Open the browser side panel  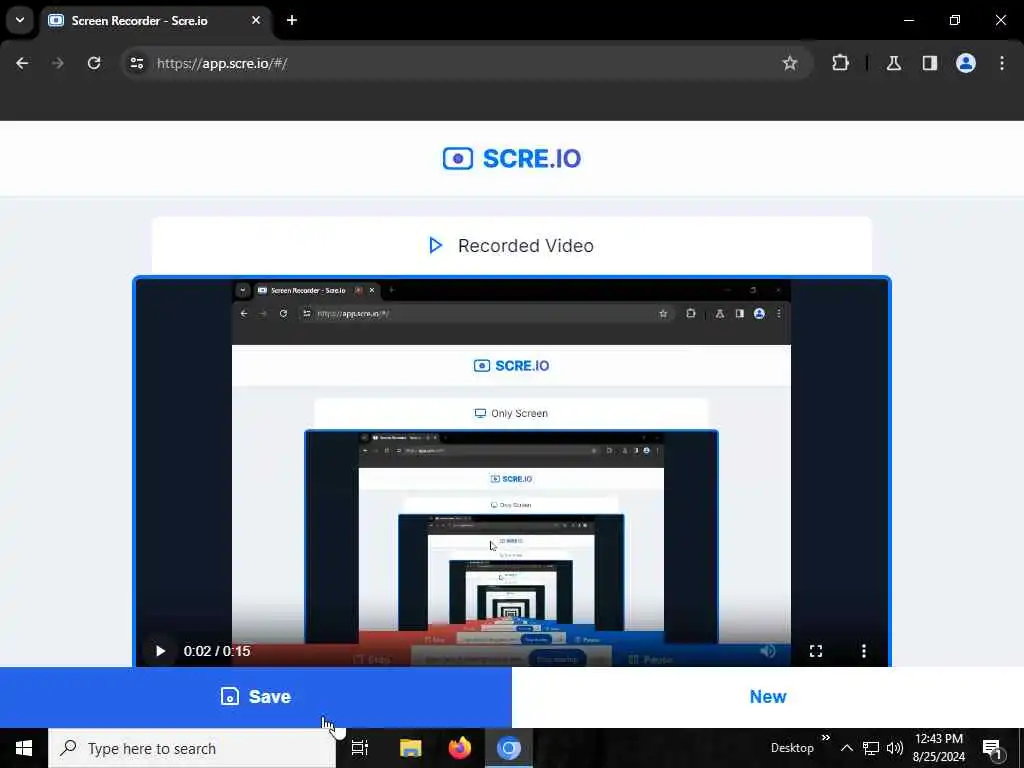[x=930, y=63]
